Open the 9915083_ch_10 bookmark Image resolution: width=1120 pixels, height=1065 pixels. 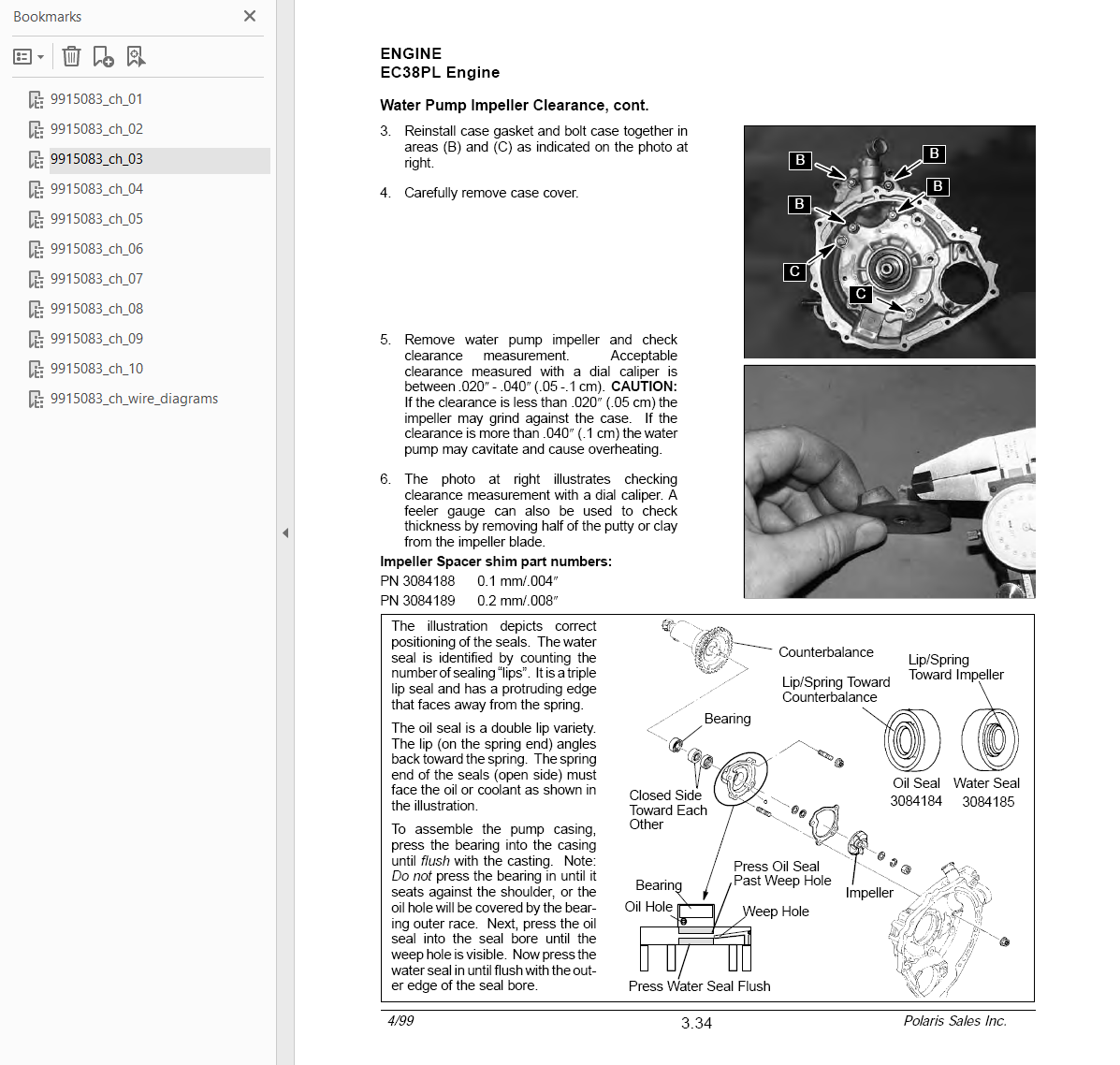tap(96, 369)
